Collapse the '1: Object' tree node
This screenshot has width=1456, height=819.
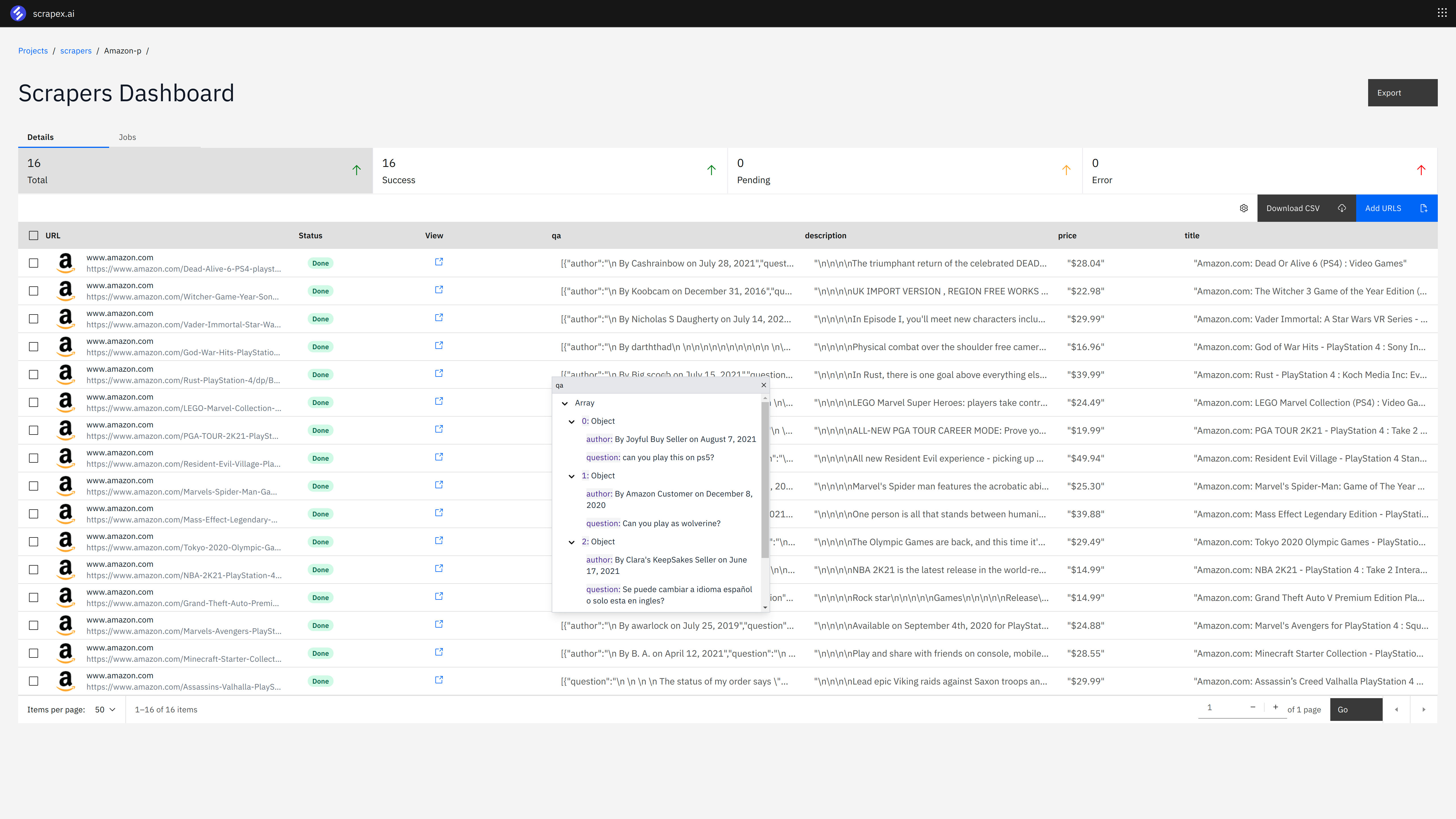point(571,476)
